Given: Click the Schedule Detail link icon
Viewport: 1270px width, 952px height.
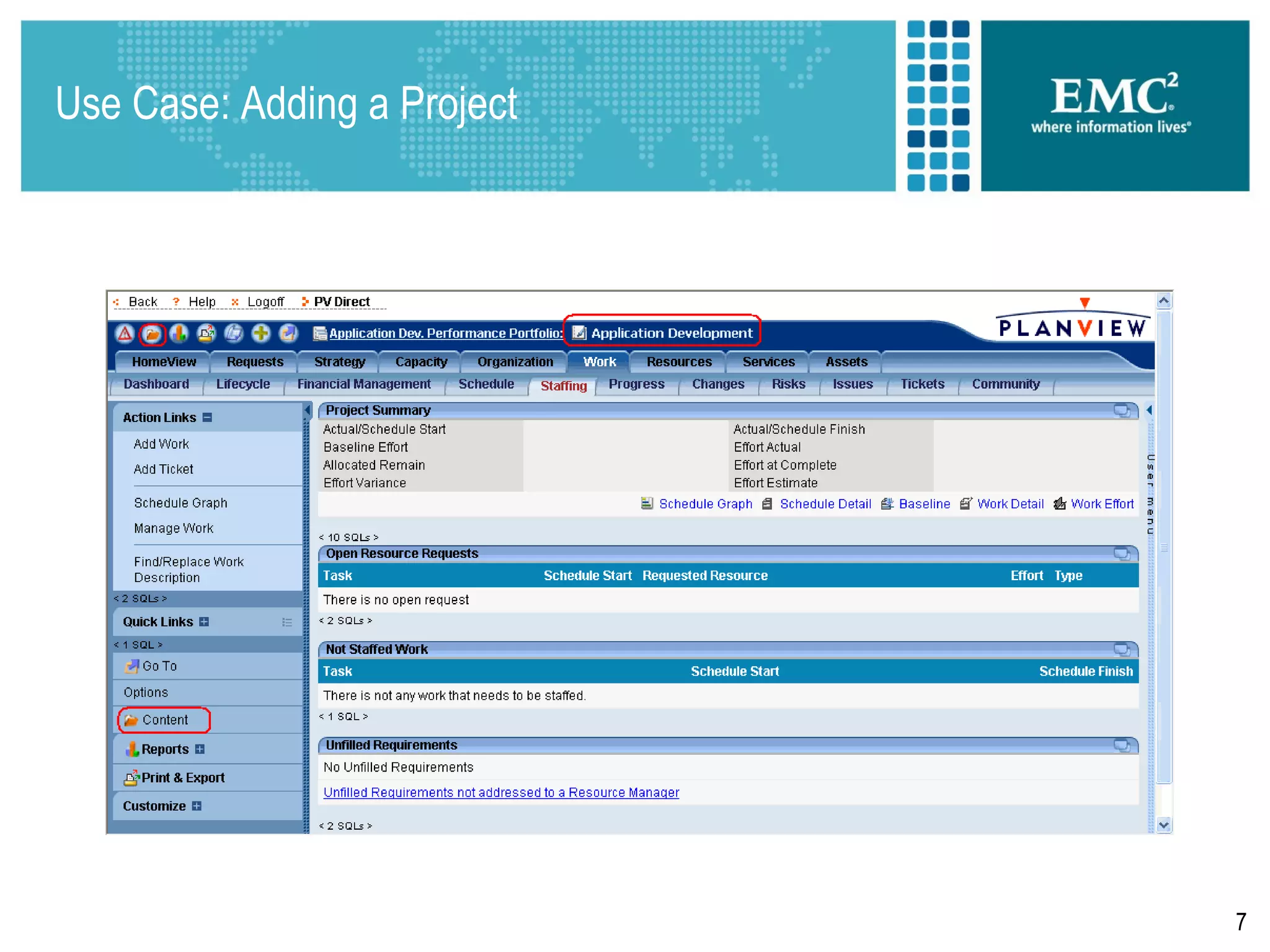Looking at the screenshot, I should point(767,504).
